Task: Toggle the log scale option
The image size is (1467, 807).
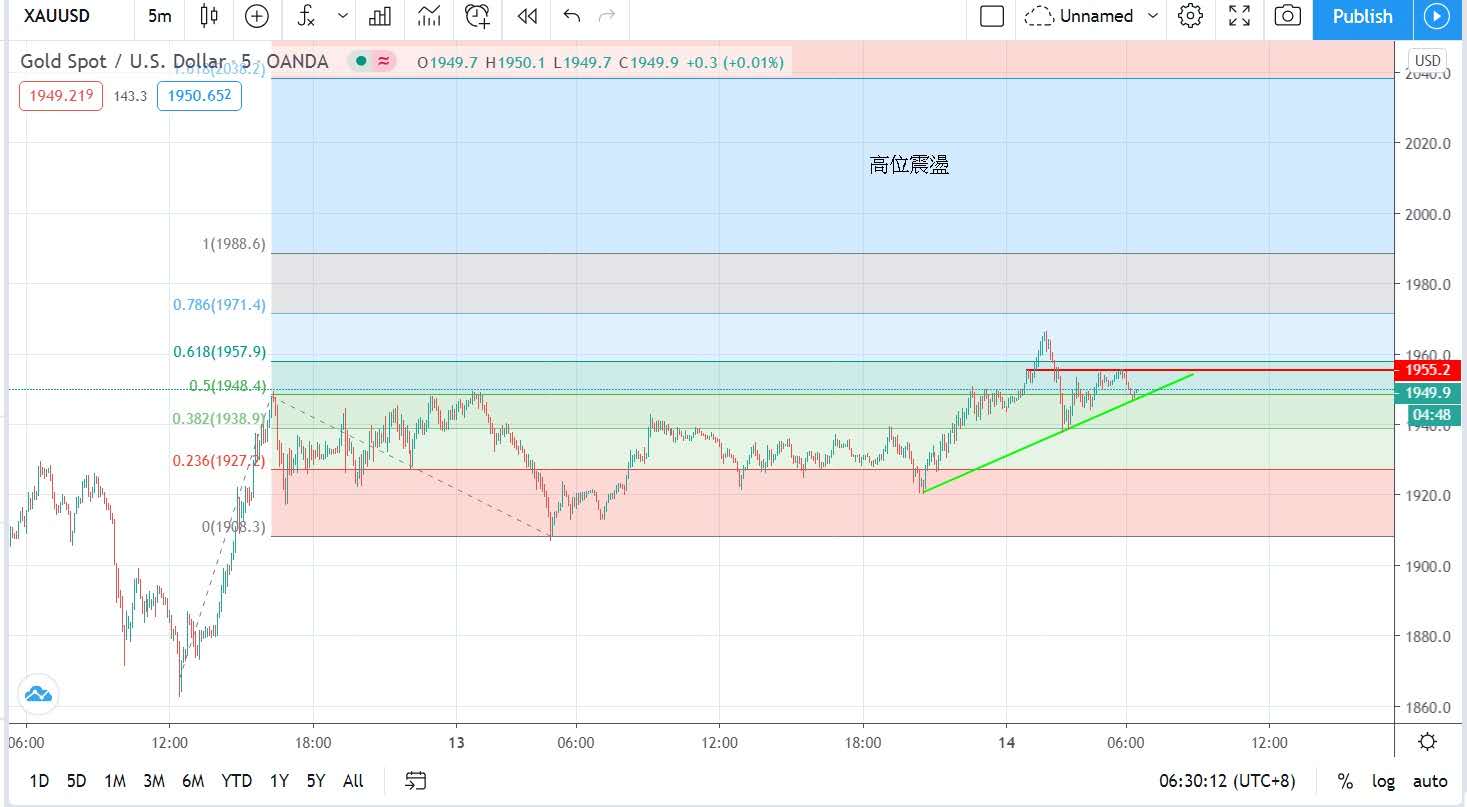Action: coord(1383,781)
